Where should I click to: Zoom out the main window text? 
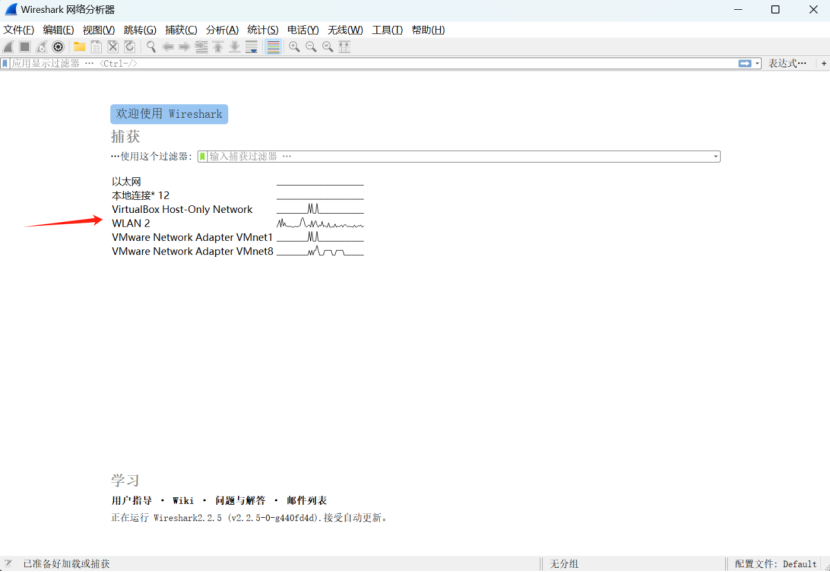(x=311, y=47)
